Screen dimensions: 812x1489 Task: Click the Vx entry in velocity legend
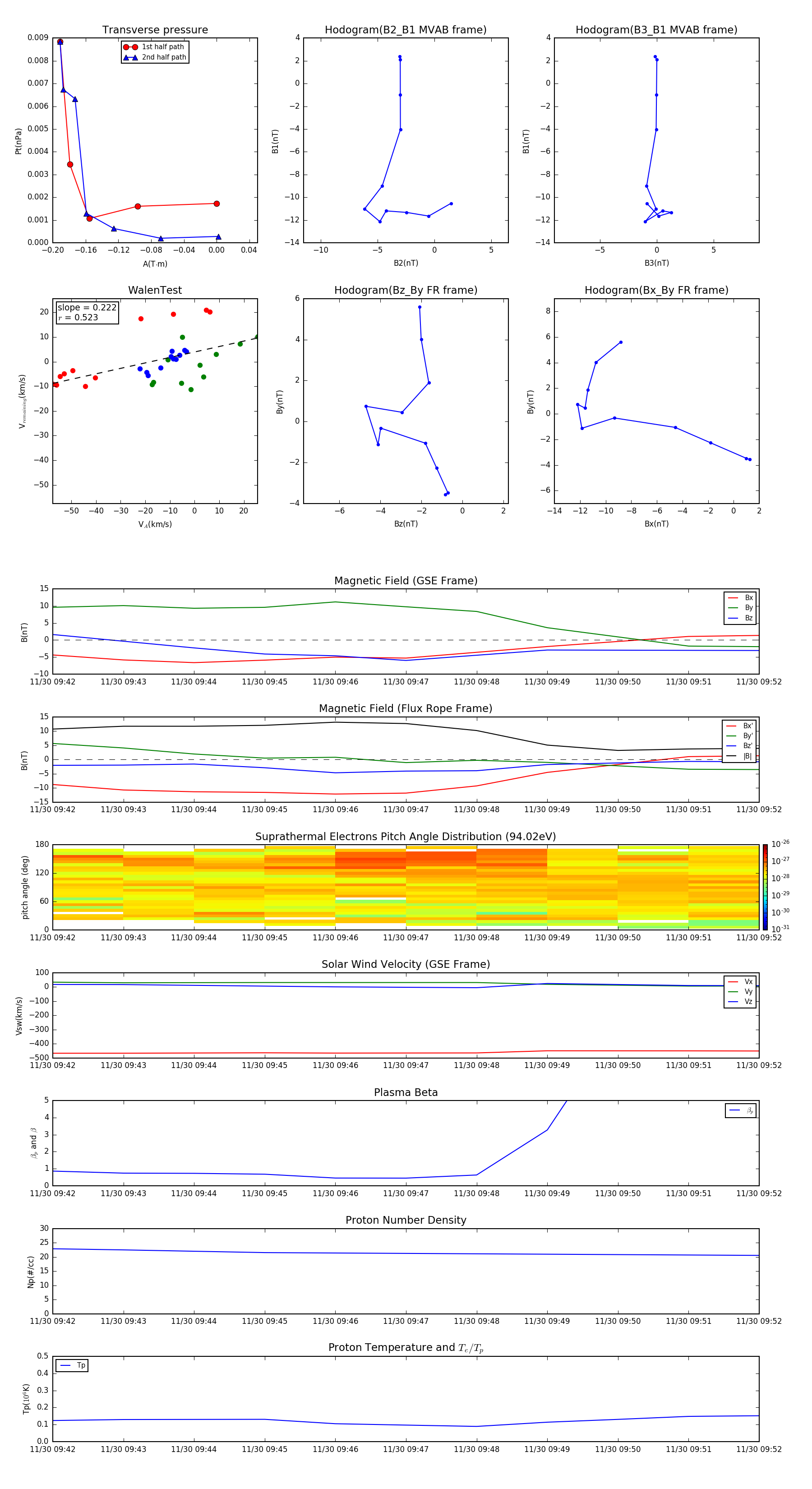pyautogui.click(x=740, y=981)
